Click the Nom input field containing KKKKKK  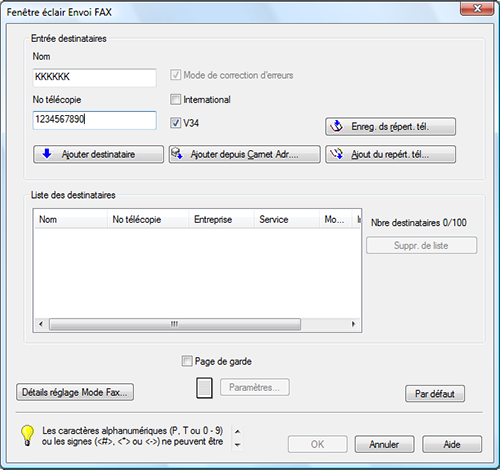tap(94, 77)
